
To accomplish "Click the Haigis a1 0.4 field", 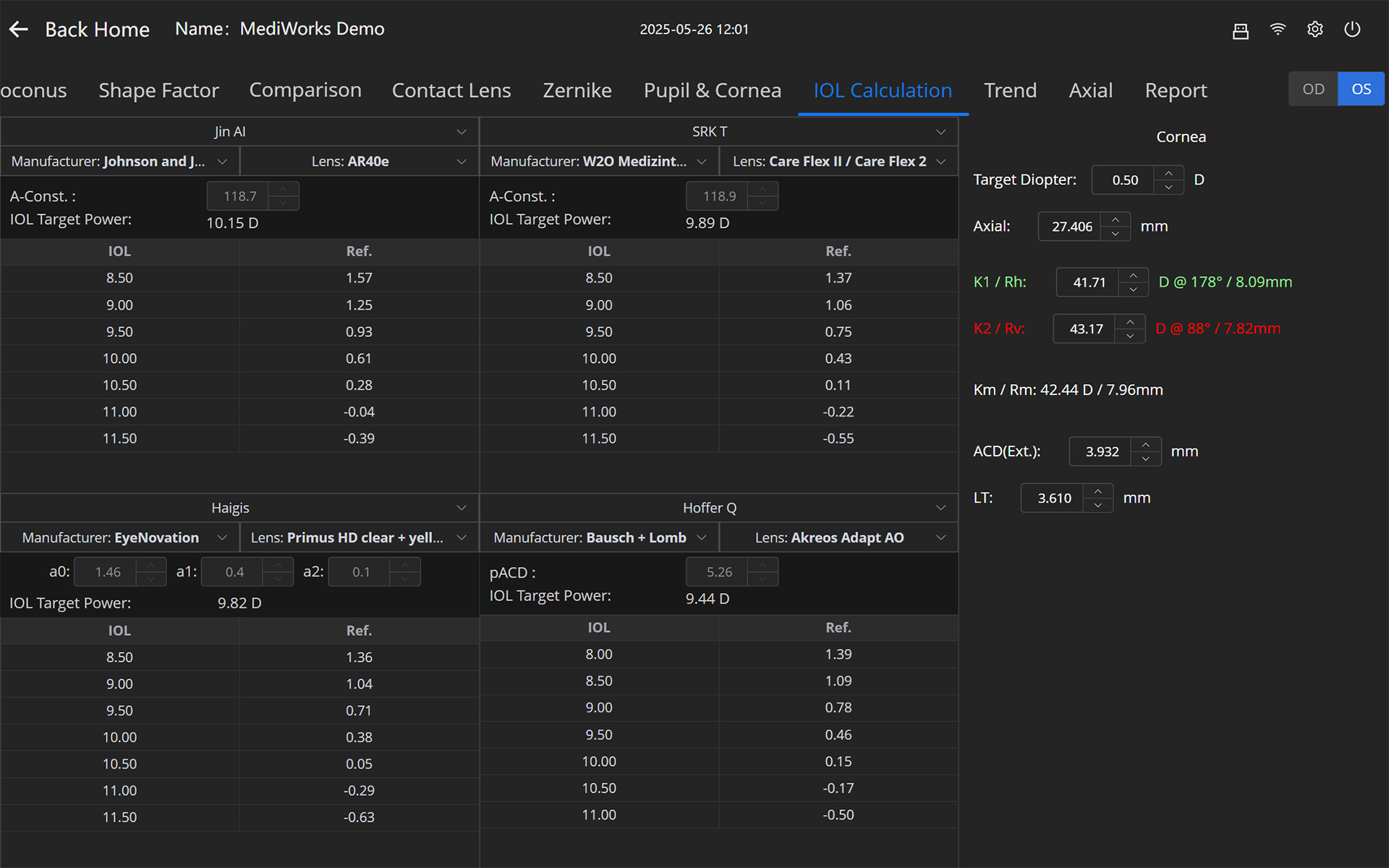I will pos(233,572).
